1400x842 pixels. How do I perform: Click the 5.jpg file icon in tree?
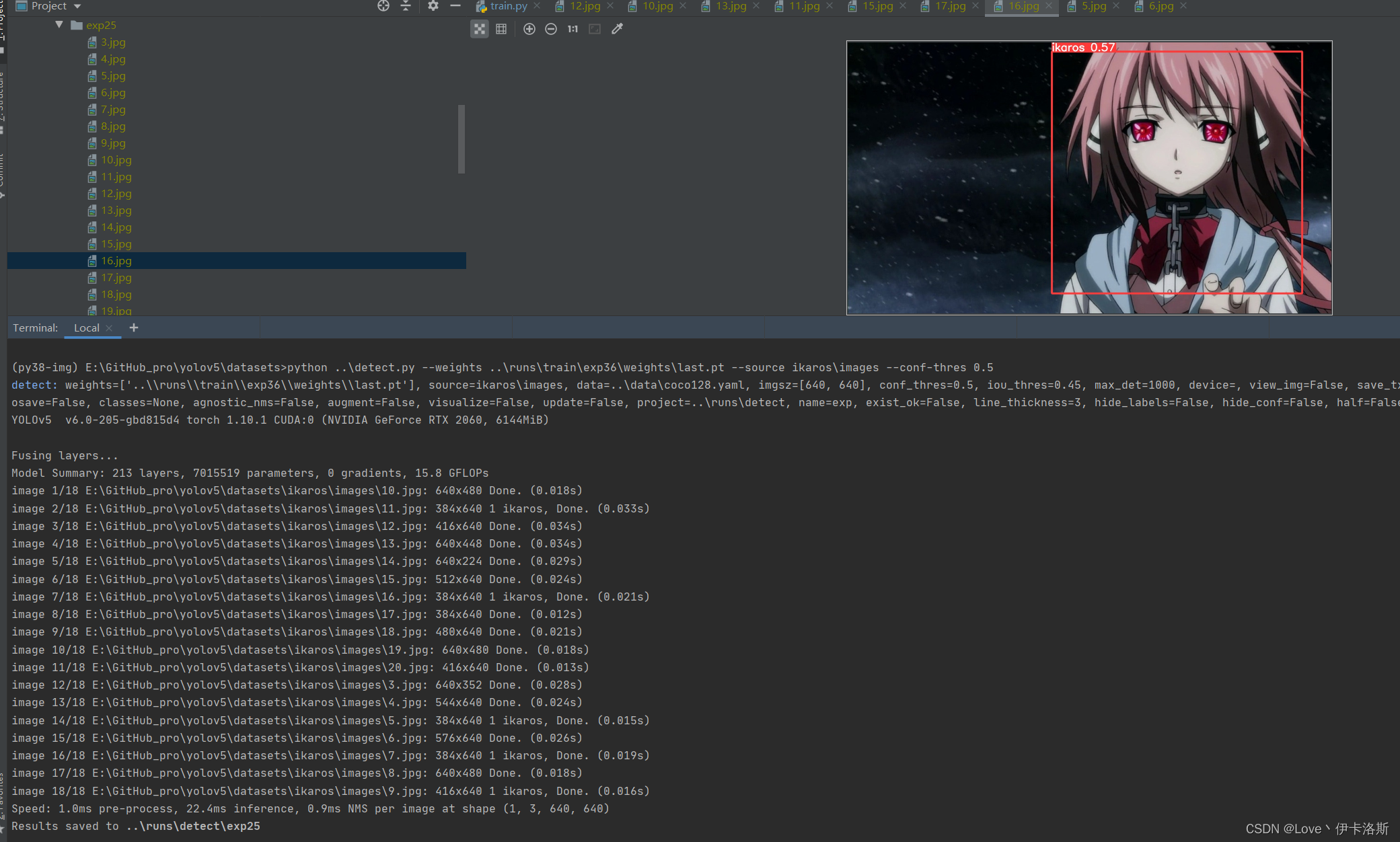coord(92,76)
